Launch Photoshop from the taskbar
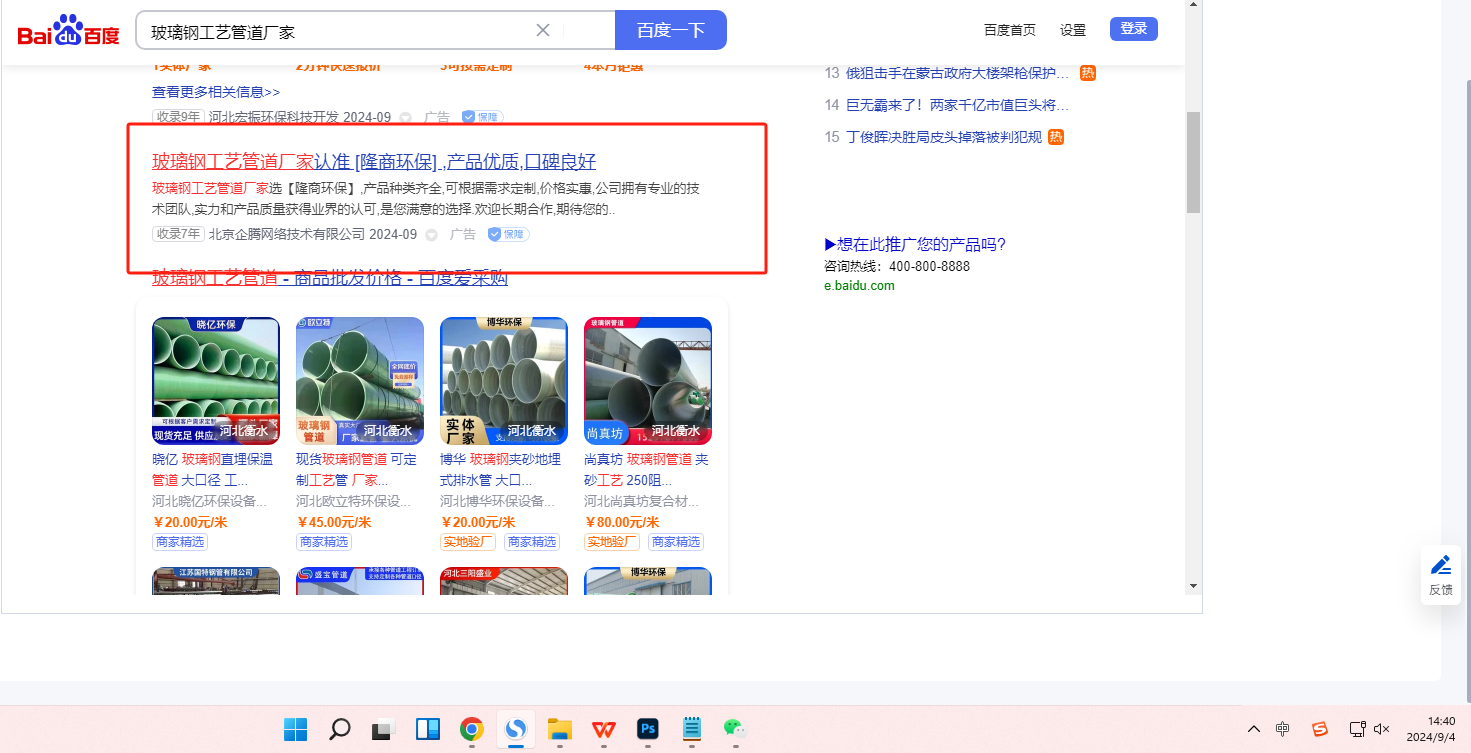 pos(647,729)
